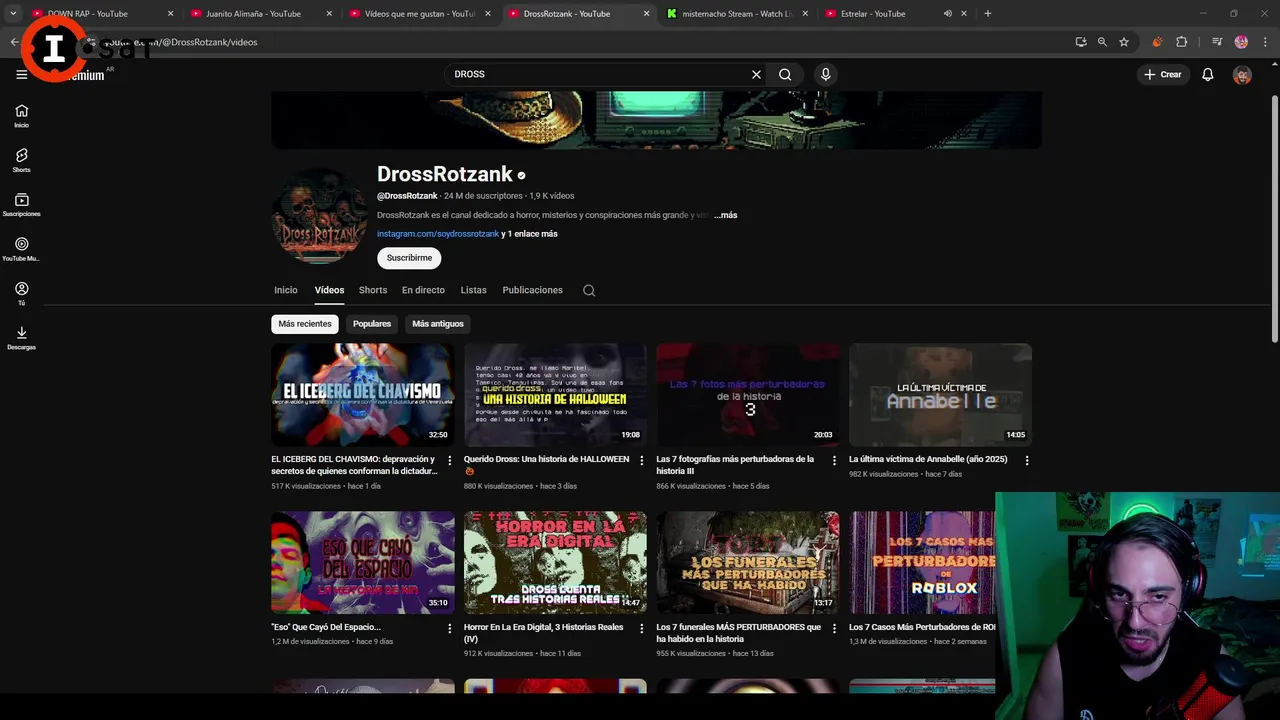Open the instagram.com/soydrossrotzank link
The image size is (1280, 720).
[x=438, y=234]
